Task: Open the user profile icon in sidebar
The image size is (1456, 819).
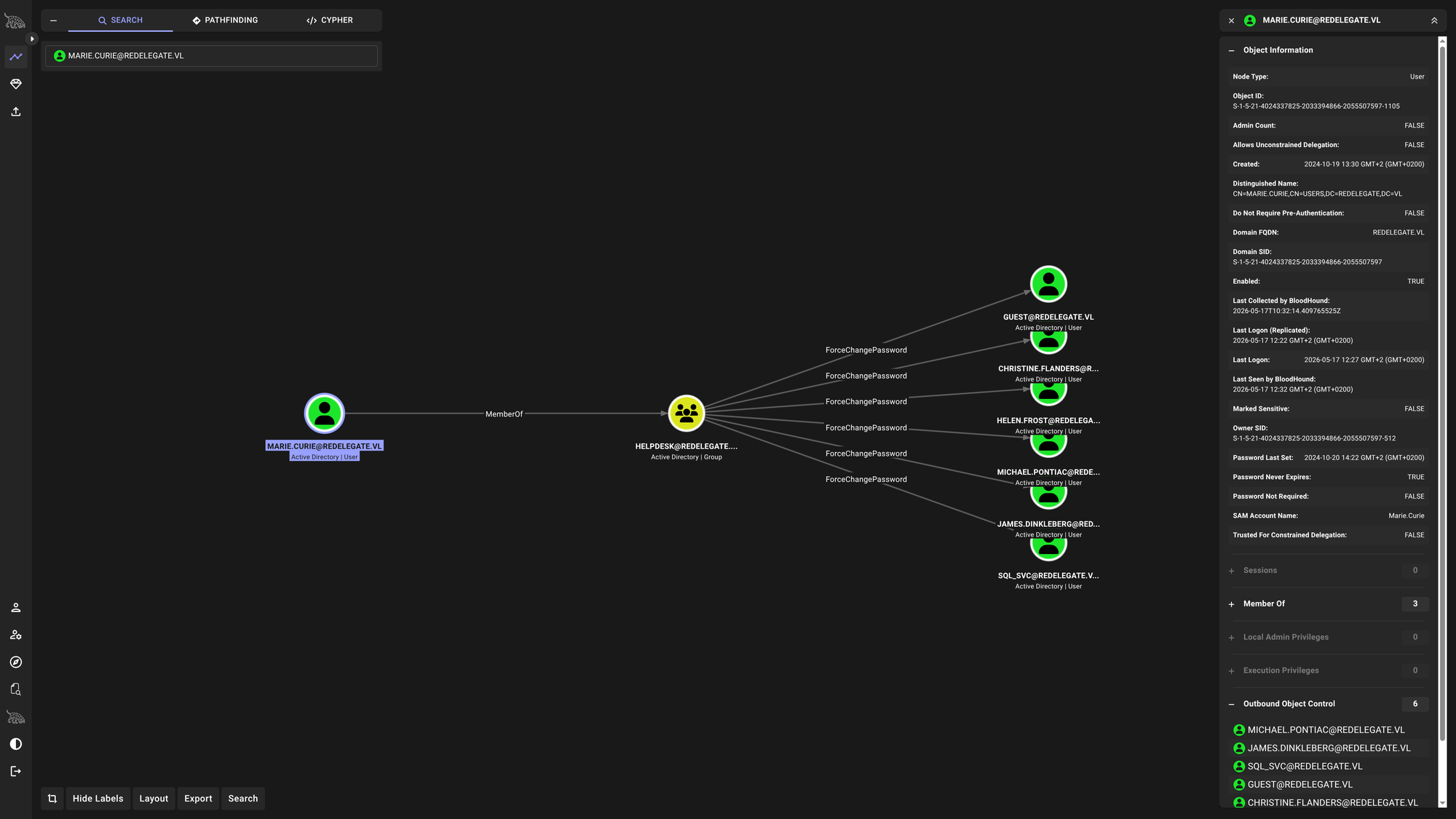Action: [x=16, y=607]
